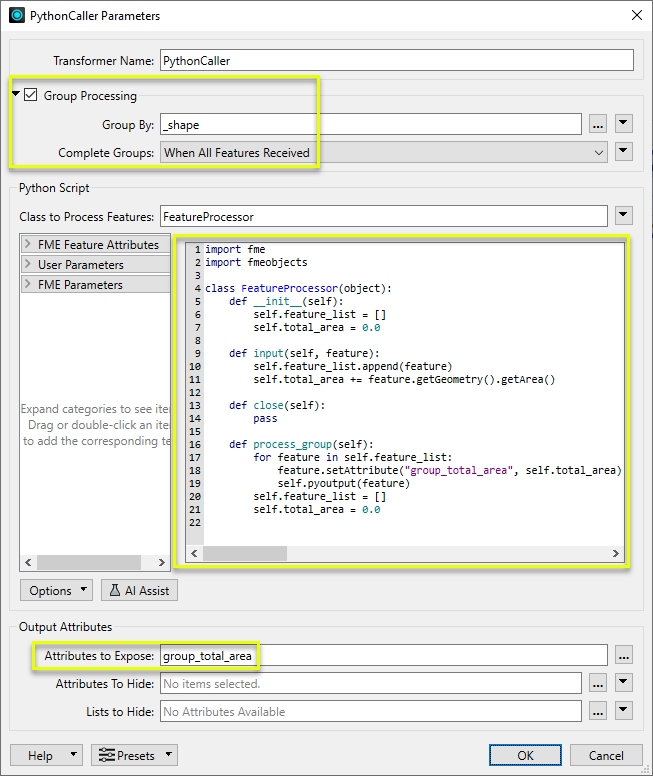Close the PythonCaller Parameters dialog
The height and width of the screenshot is (776, 653).
[637, 15]
